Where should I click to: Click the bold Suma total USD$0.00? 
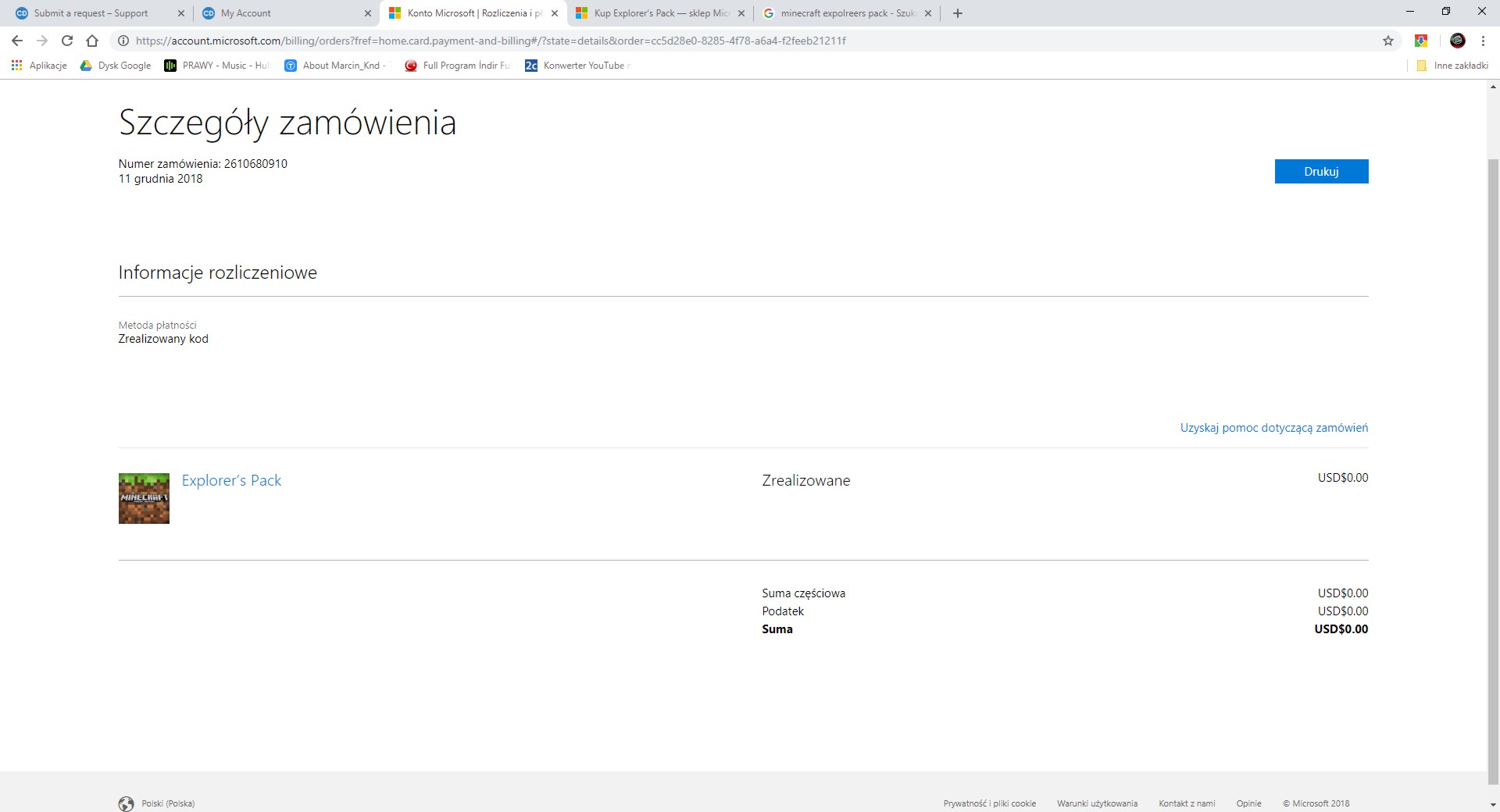1341,629
